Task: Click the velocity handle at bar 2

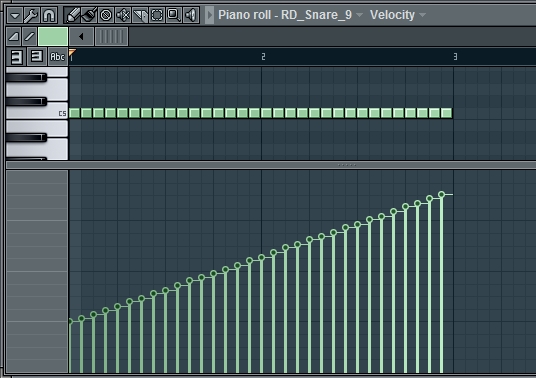Action: tap(262, 257)
